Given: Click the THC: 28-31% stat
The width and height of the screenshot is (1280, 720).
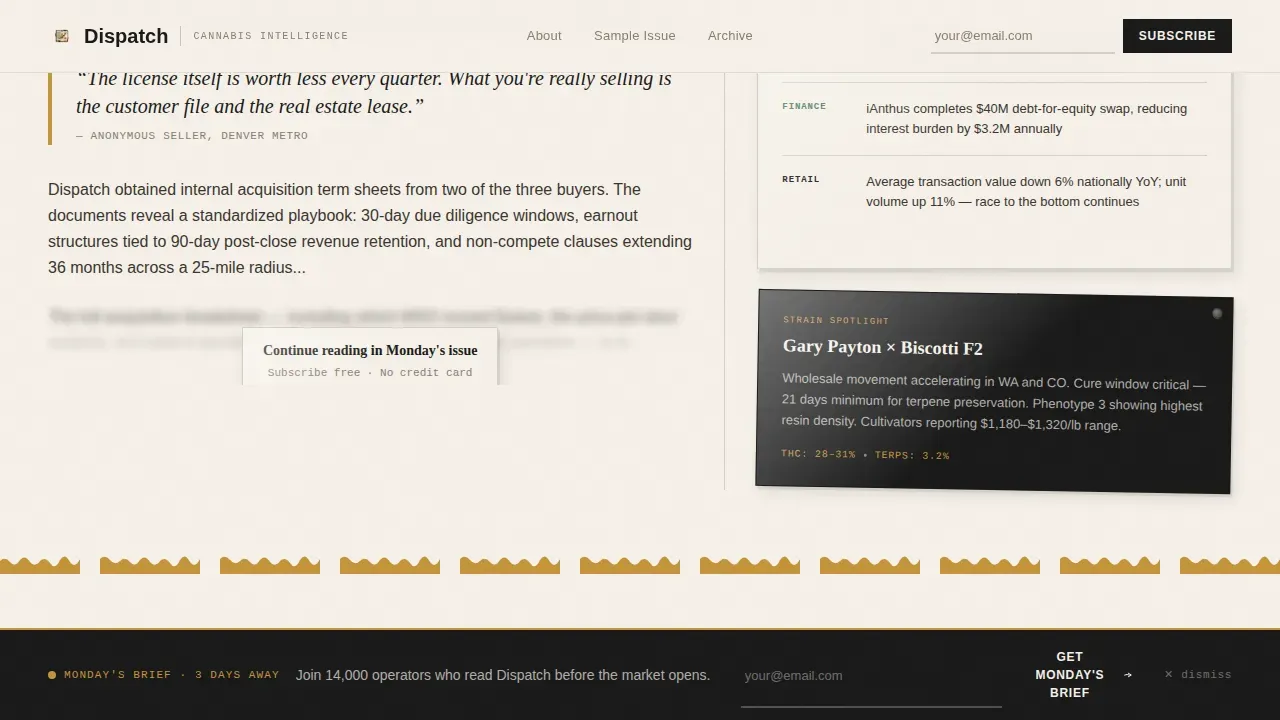Looking at the screenshot, I should (x=818, y=454).
